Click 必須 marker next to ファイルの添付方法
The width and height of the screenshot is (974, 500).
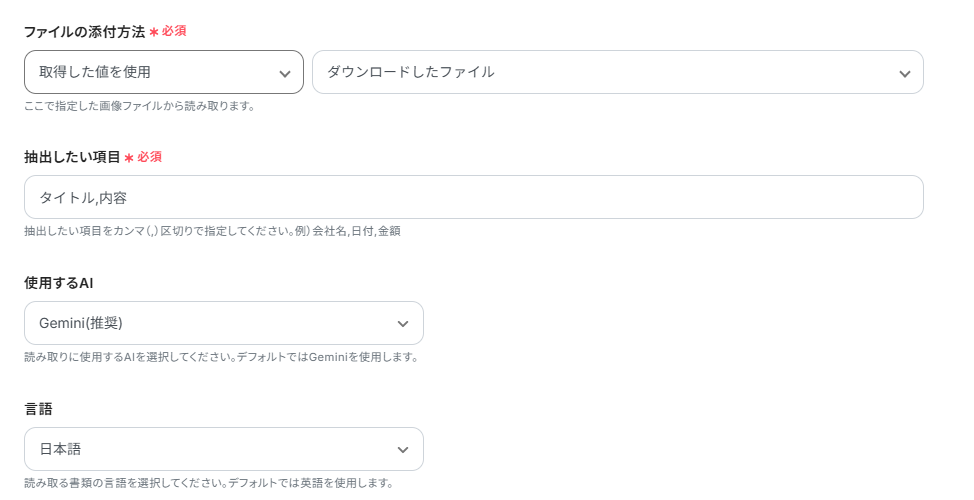[x=174, y=31]
